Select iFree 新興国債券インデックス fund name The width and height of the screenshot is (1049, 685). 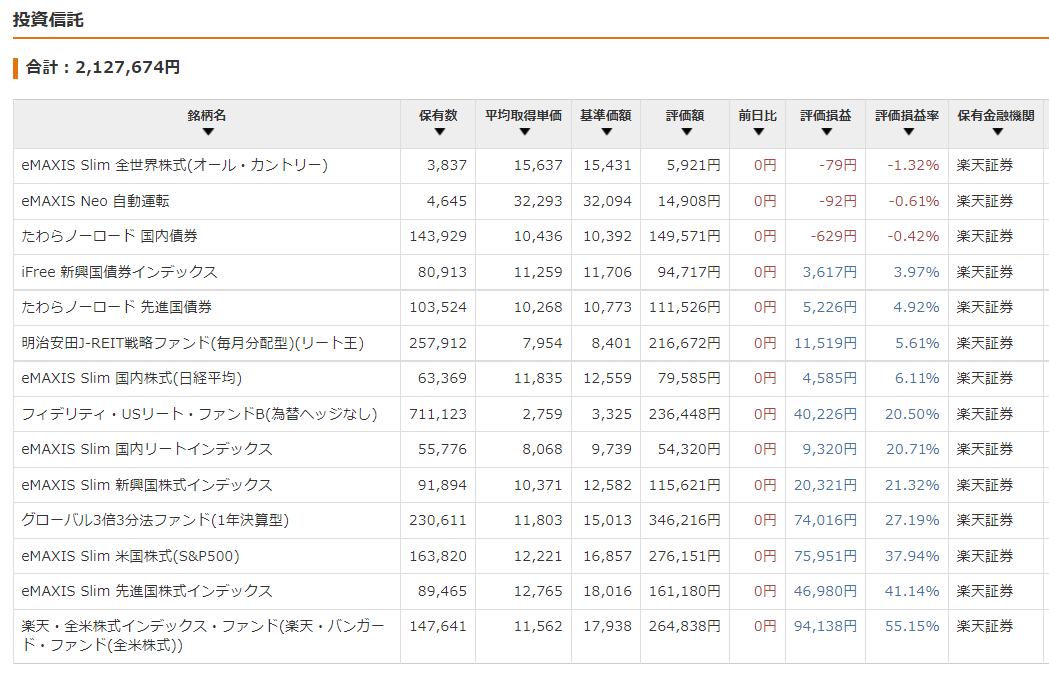[x=119, y=272]
